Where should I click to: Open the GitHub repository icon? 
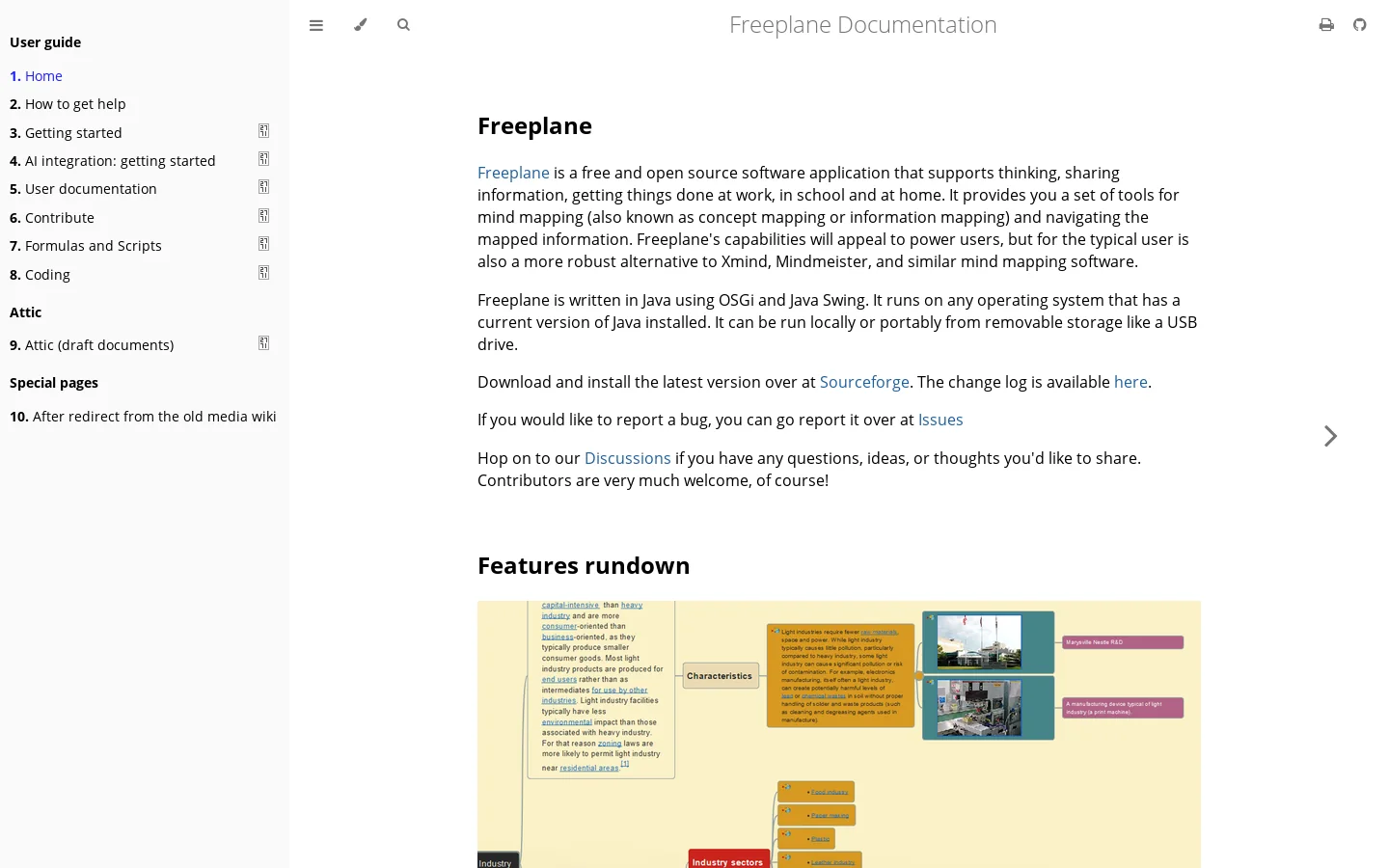click(1360, 25)
